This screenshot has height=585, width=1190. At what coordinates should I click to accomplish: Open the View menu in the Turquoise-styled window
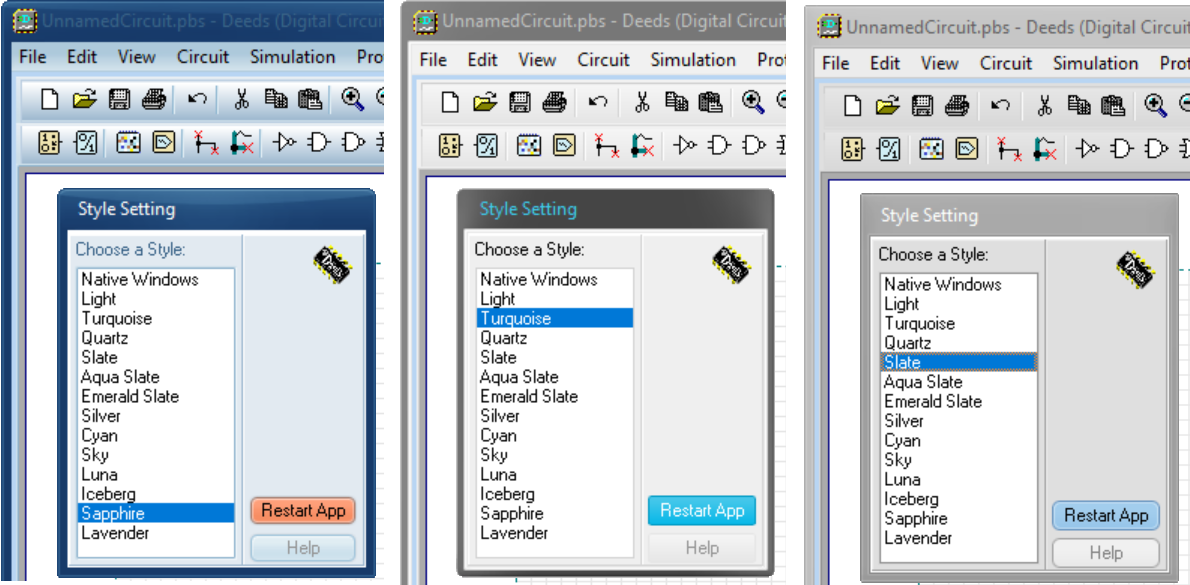[x=538, y=60]
